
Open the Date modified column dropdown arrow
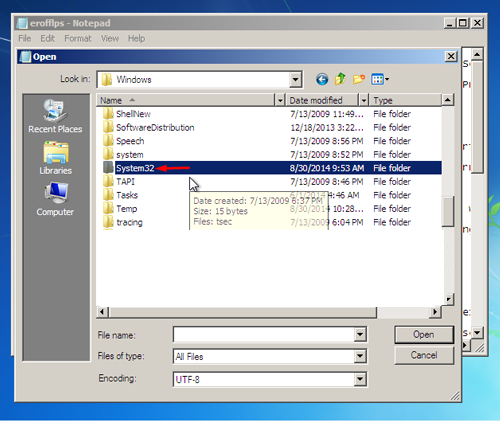(363, 100)
